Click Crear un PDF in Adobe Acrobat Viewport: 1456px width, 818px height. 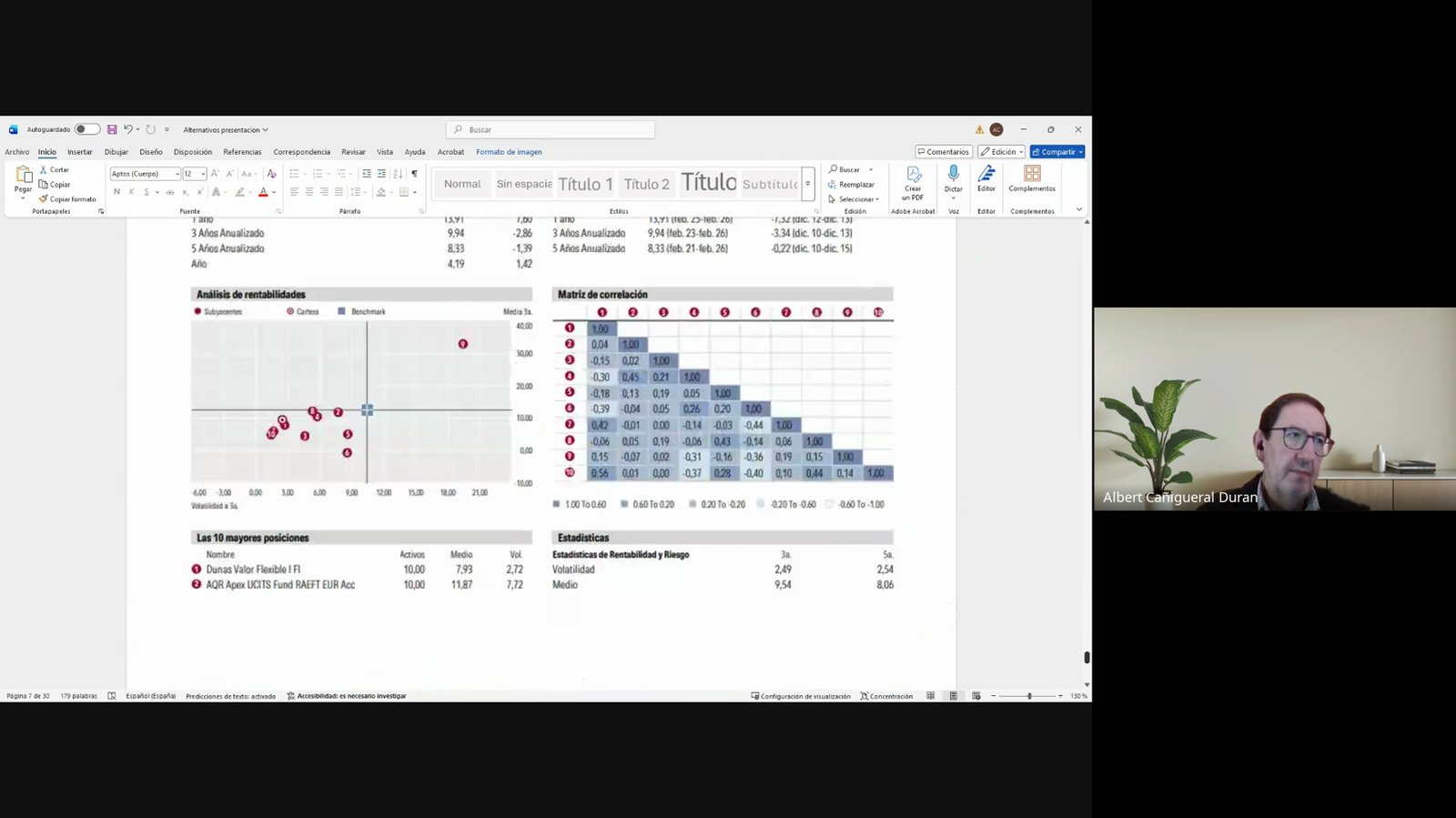point(913,183)
